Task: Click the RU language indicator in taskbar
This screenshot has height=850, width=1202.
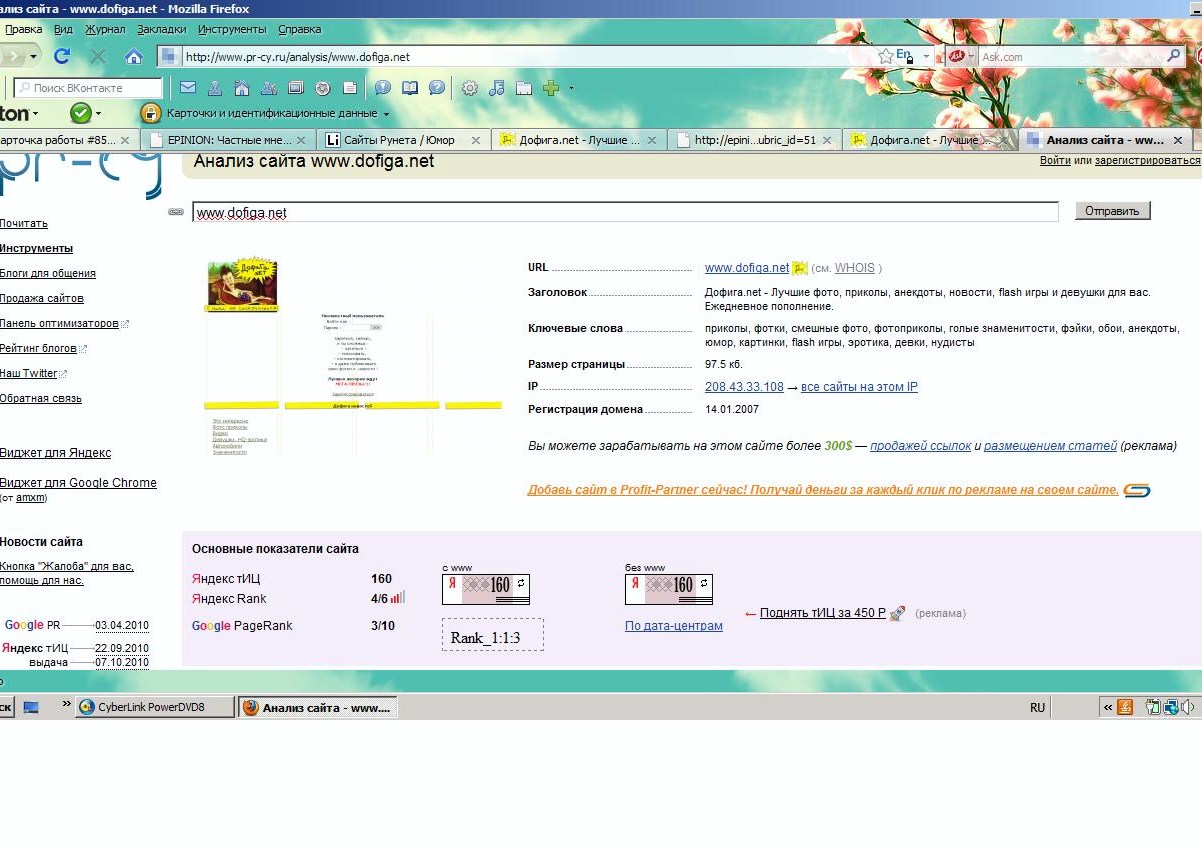Action: 1037,707
